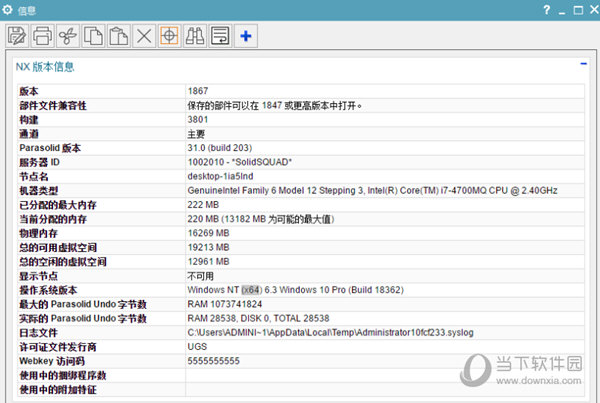The height and width of the screenshot is (403, 600).
Task: Select the RAM 1073741824 value
Action: [x=225, y=304]
